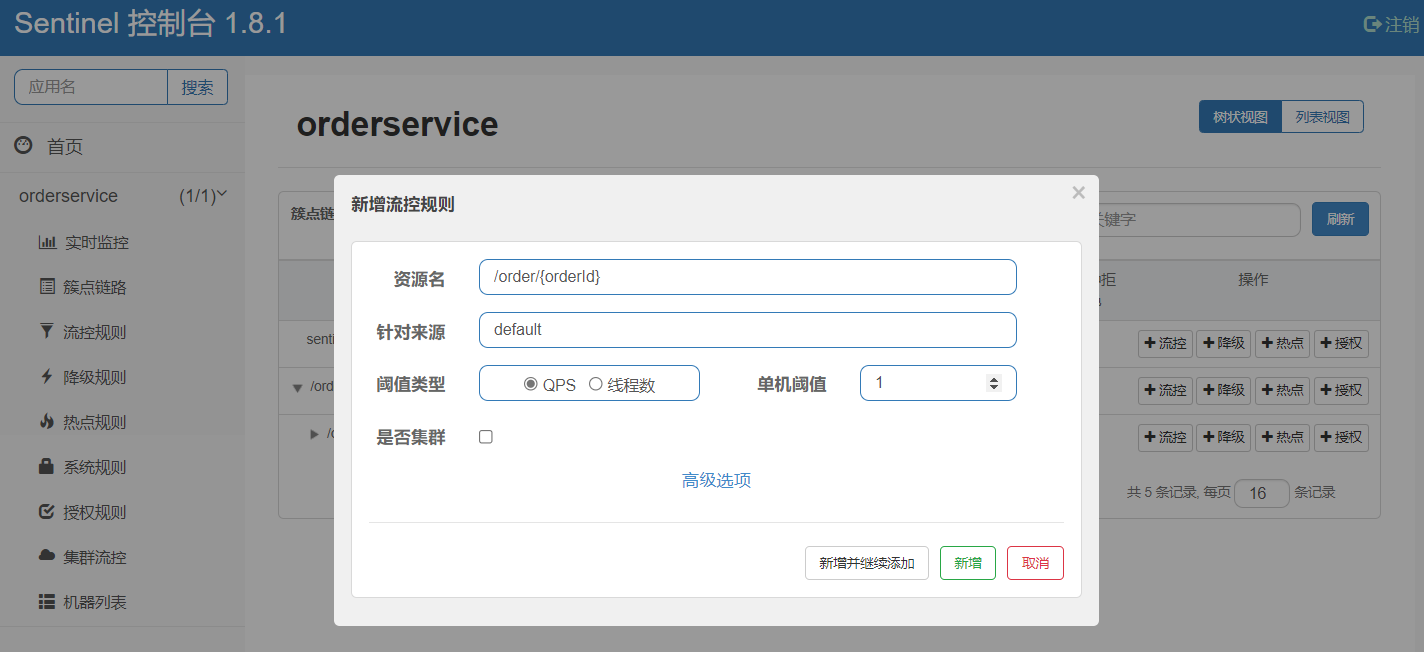Screen dimensions: 1424x652
Task: Select the 线程数 threshold type
Action: (x=596, y=384)
